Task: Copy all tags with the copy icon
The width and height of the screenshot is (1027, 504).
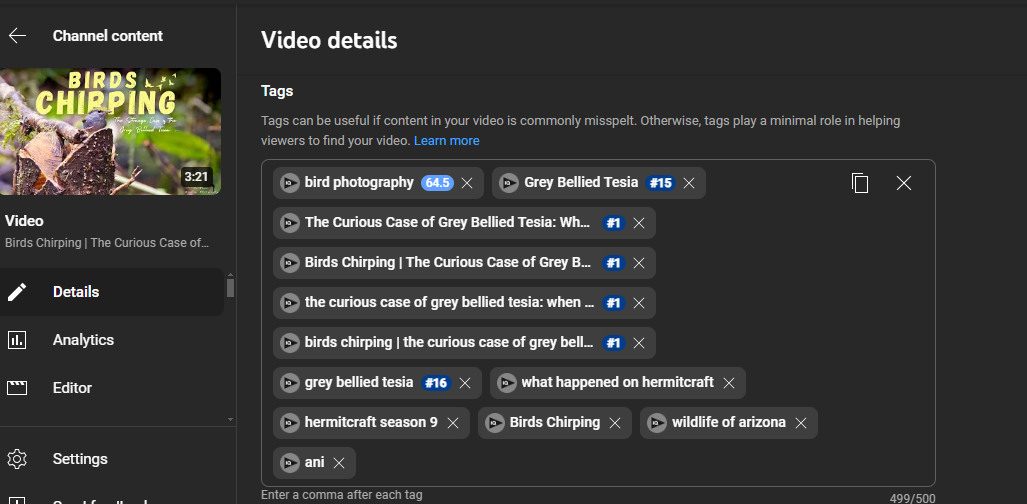Action: coord(860,183)
